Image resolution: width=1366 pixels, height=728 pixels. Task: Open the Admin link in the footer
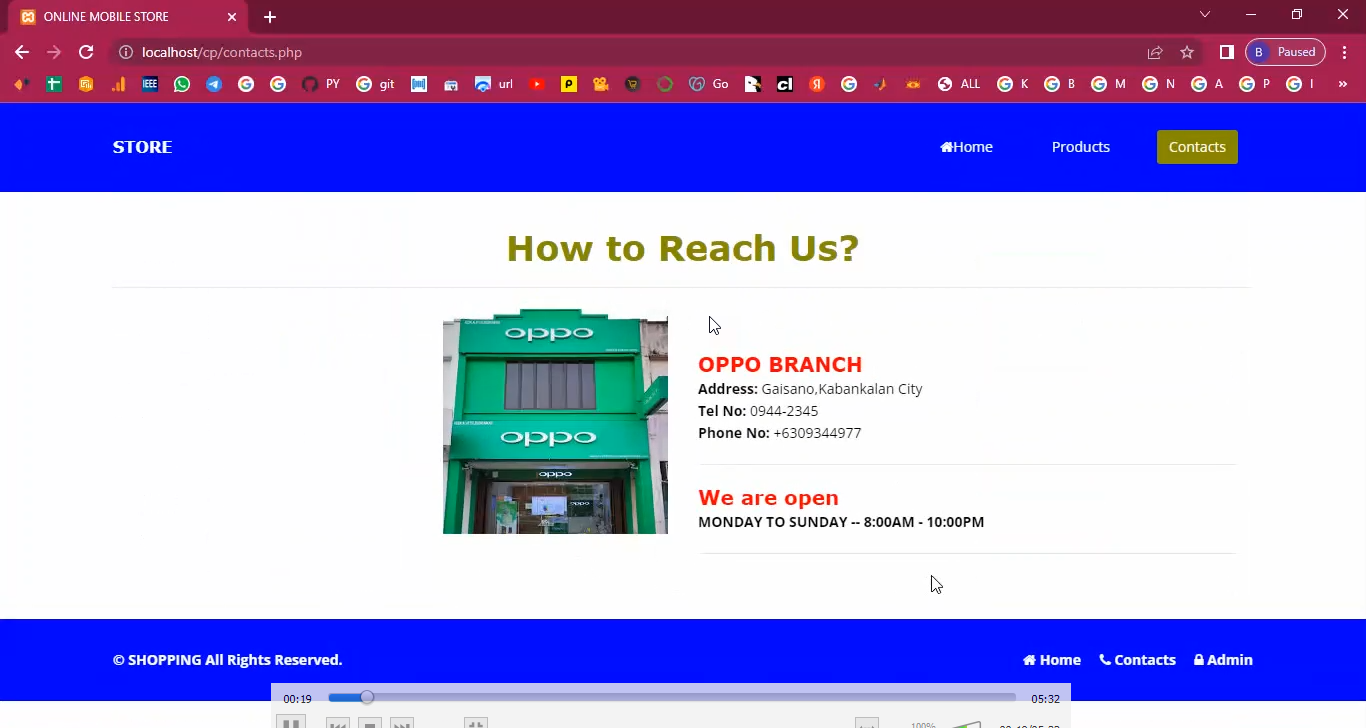coord(1223,660)
